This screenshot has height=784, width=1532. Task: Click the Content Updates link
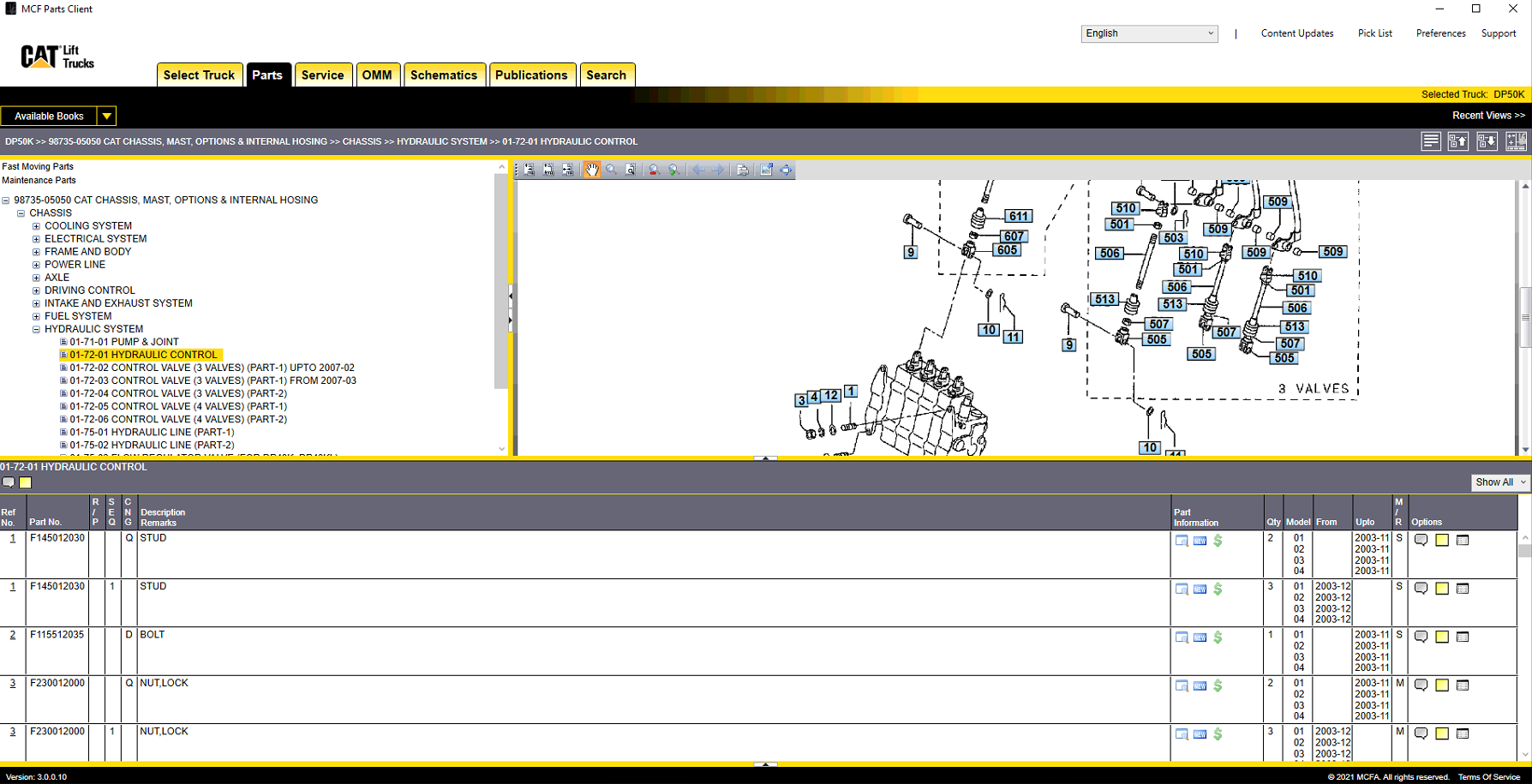(1296, 33)
